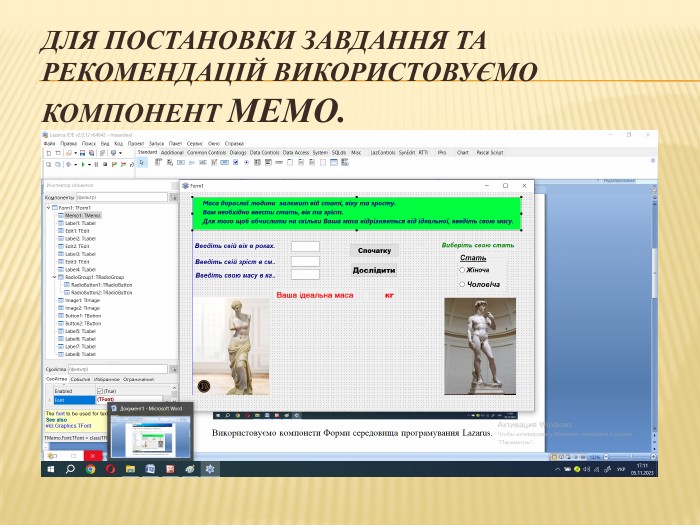Click the Word zoom slider in status bar

pos(630,457)
